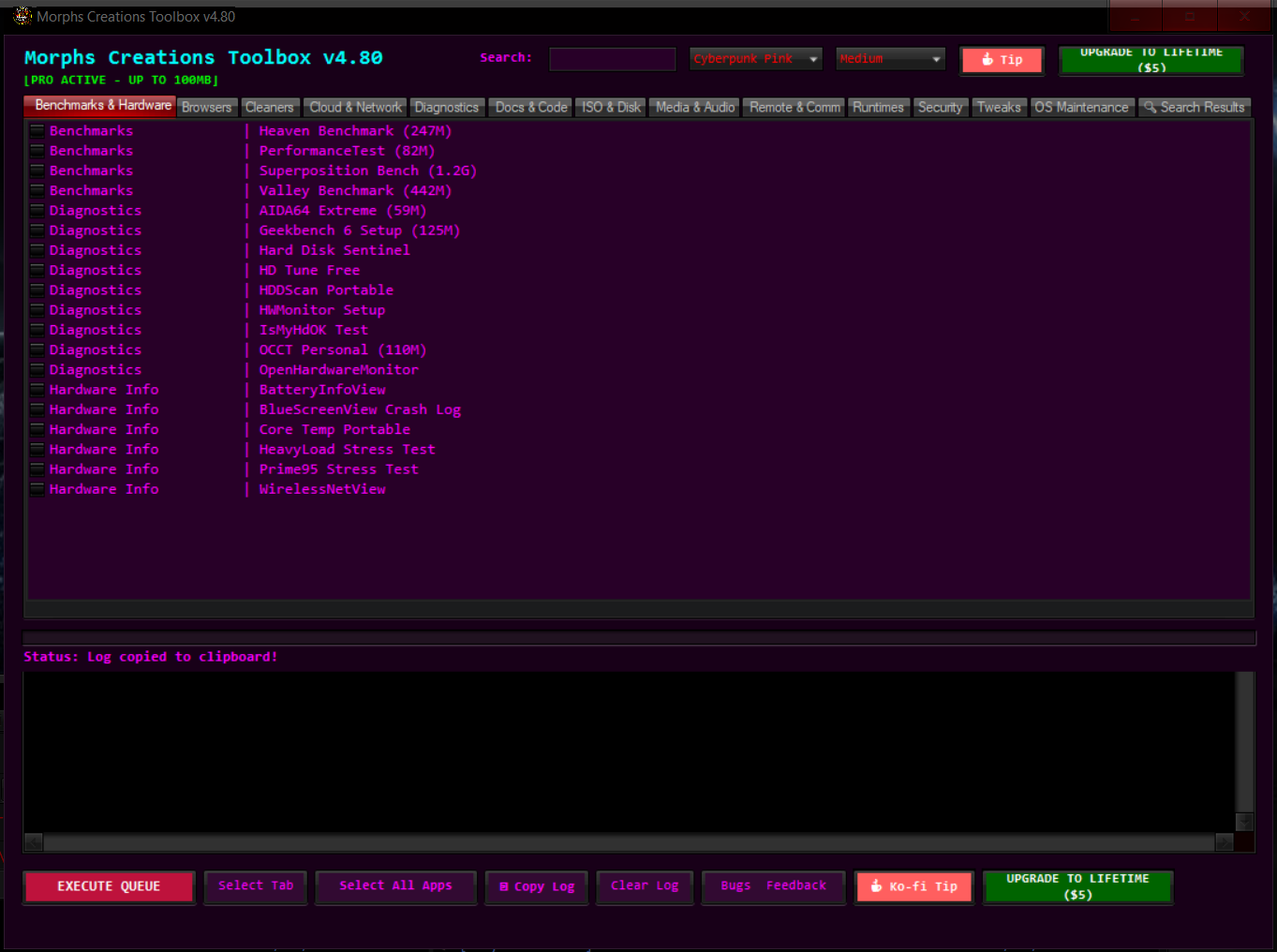The height and width of the screenshot is (952, 1277).
Task: Check the Geekbench 6 Setup box
Action: coord(37,231)
